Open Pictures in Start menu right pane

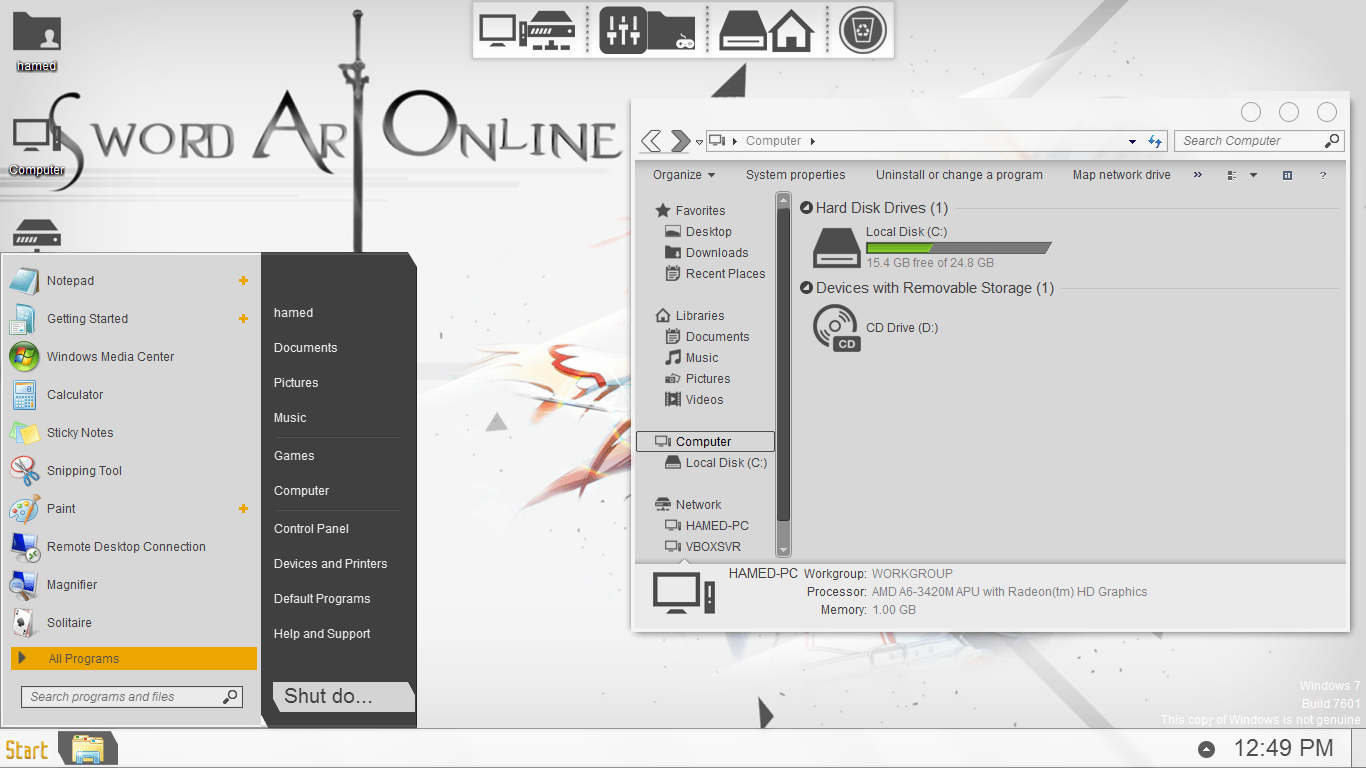coord(296,383)
